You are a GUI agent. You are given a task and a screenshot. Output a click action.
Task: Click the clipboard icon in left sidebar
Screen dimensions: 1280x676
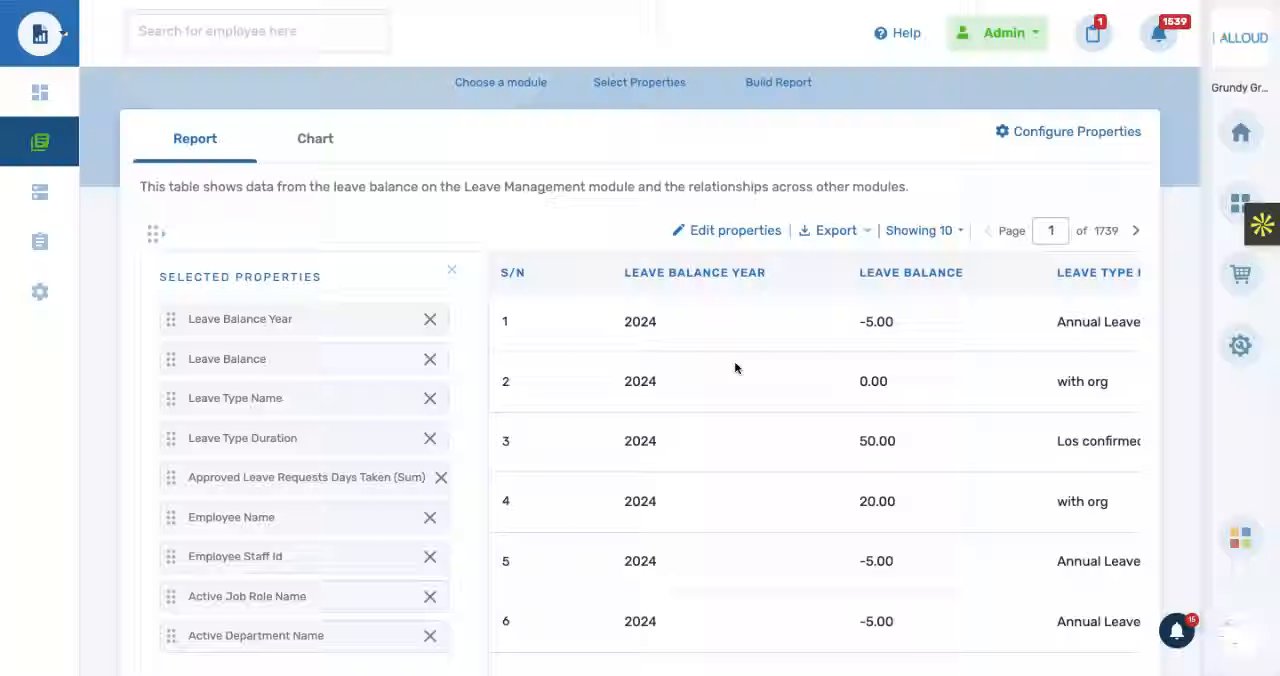click(x=40, y=242)
